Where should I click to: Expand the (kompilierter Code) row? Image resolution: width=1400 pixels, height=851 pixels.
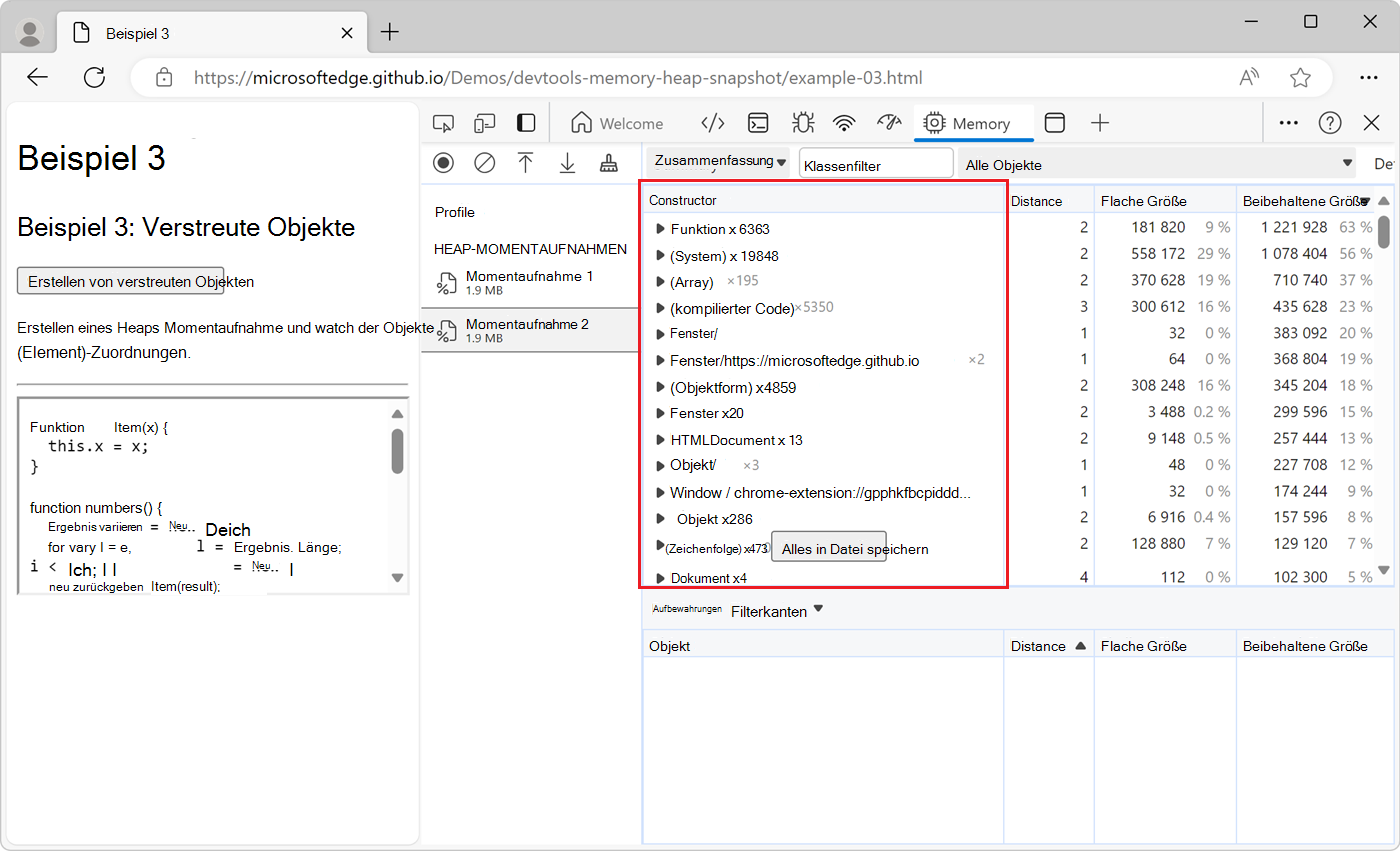pyautogui.click(x=660, y=308)
